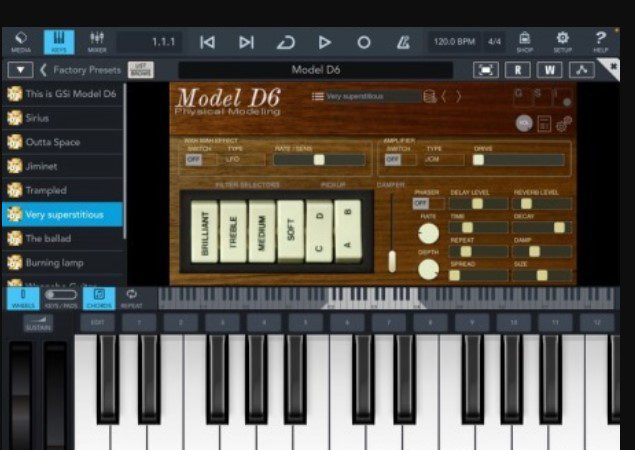Select preset This is GSi Model D6
The height and width of the screenshot is (450, 635).
(x=63, y=94)
